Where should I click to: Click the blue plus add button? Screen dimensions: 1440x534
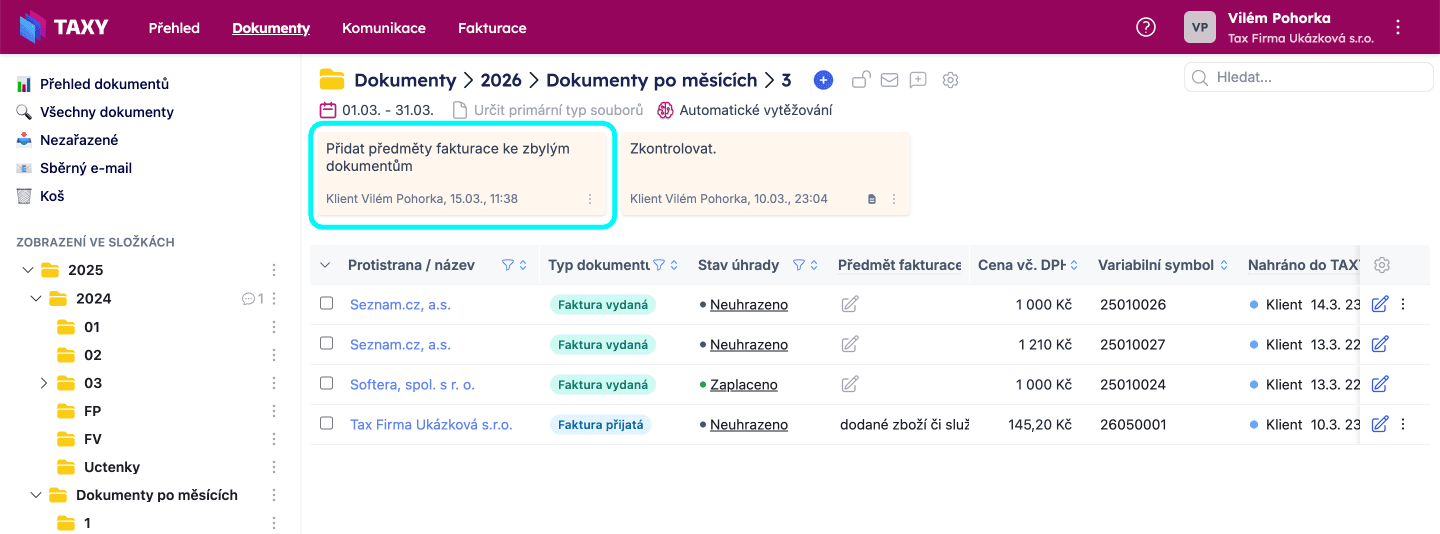823,80
